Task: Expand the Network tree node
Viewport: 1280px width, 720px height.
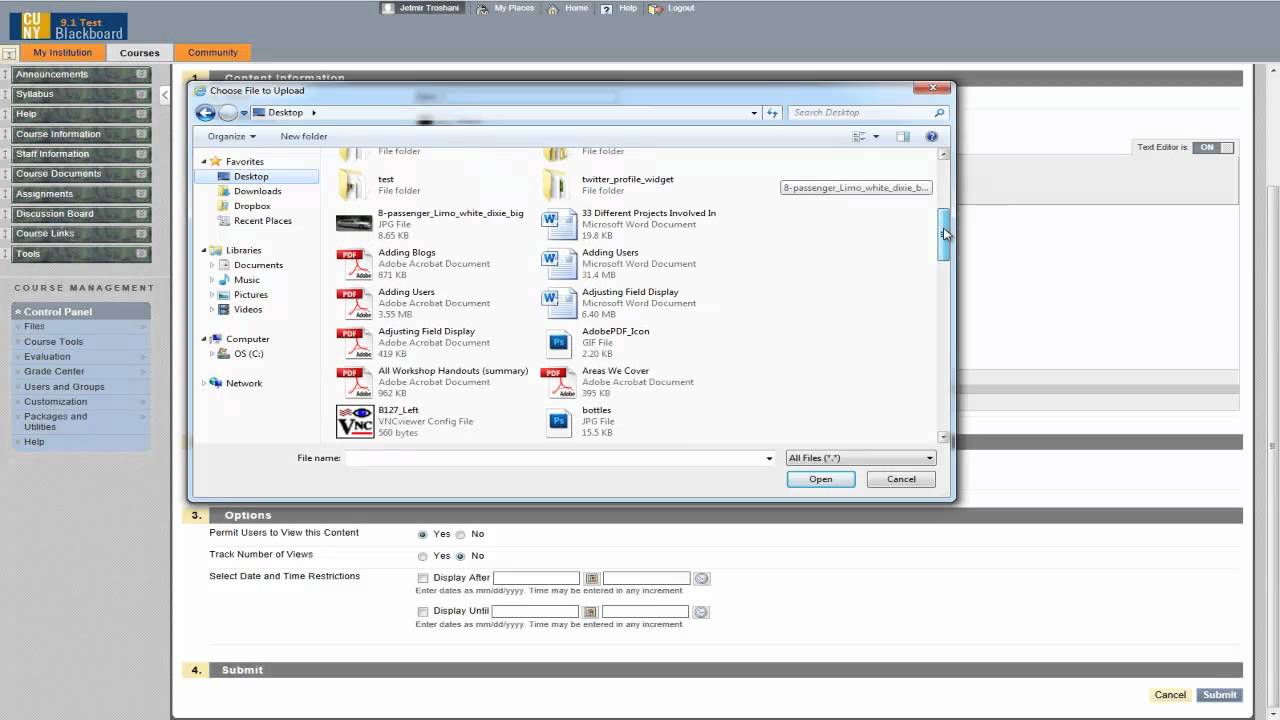Action: [204, 383]
